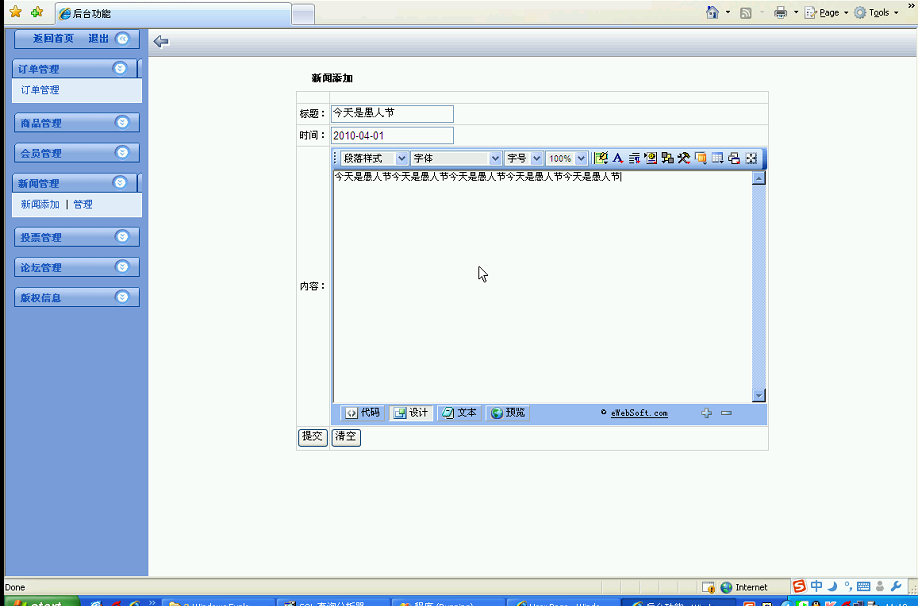Open the edit/paste tools icon in editor toolbar
Viewport: 918px width, 606px height.
pos(601,158)
